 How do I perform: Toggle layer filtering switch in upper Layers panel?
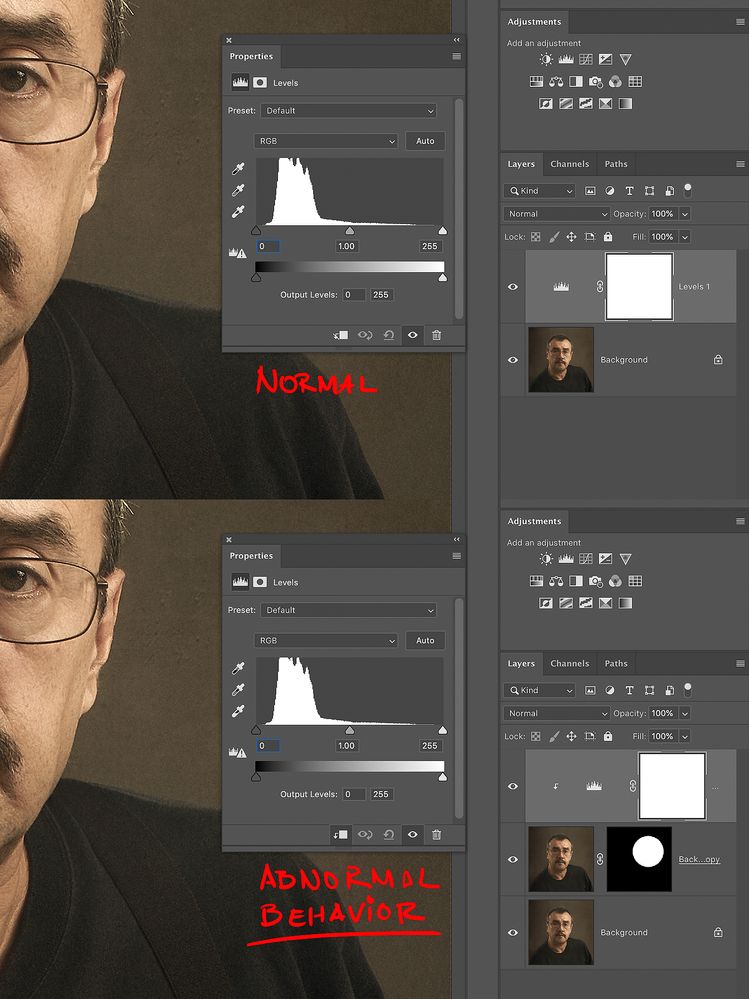click(687, 190)
